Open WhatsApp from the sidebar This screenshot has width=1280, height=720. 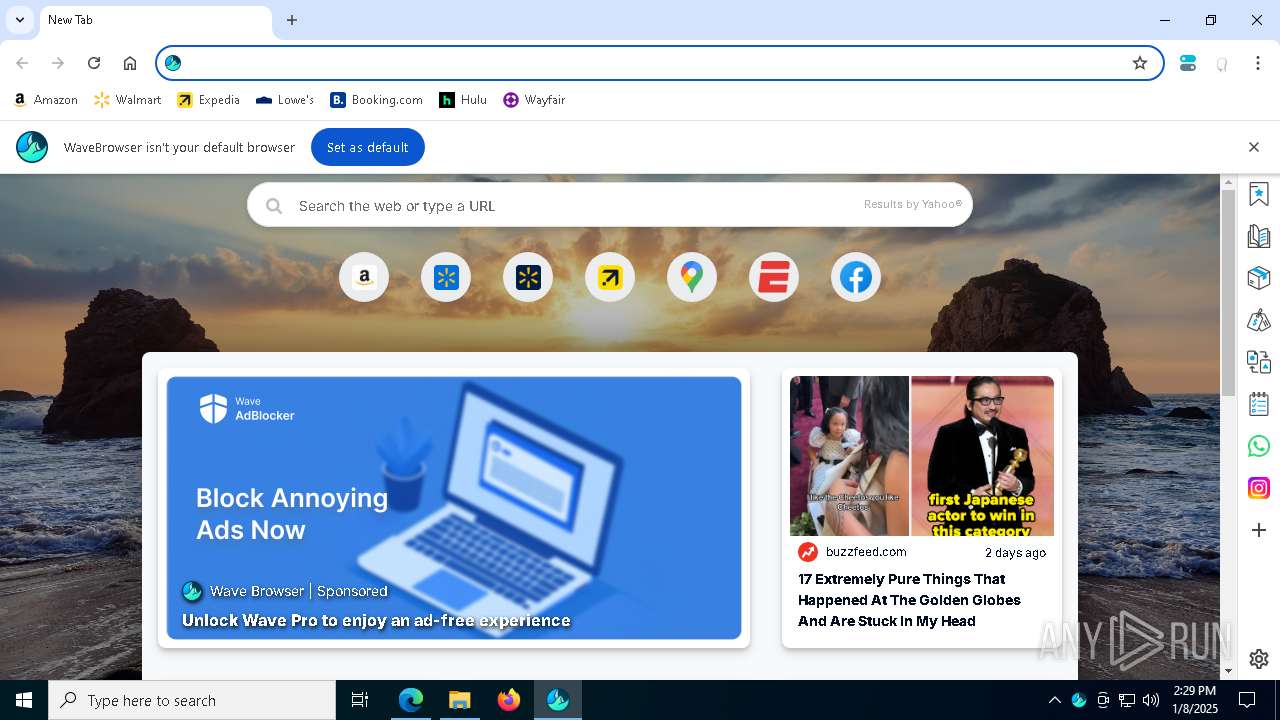click(x=1259, y=446)
